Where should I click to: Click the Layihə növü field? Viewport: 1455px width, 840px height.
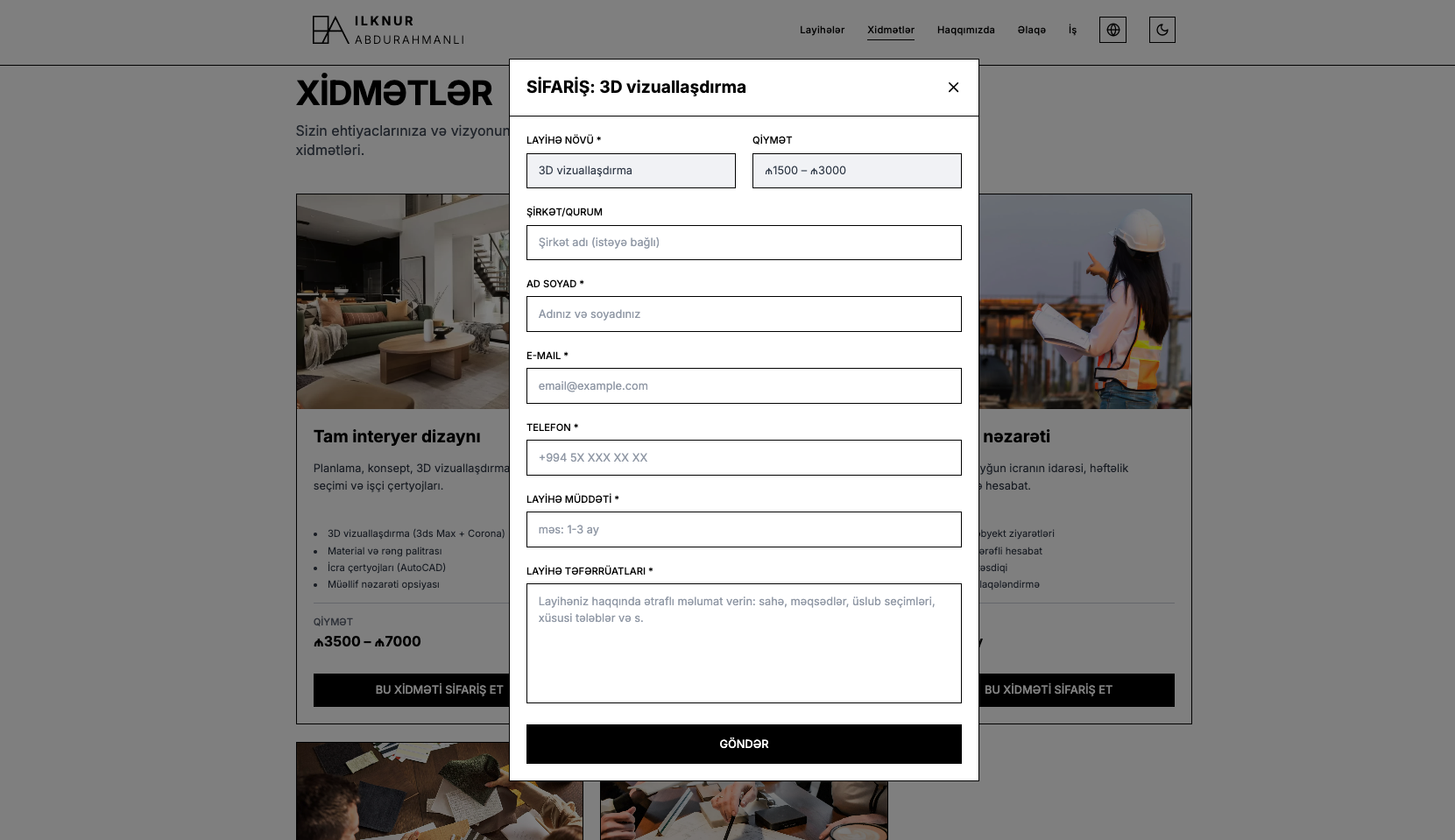click(631, 171)
